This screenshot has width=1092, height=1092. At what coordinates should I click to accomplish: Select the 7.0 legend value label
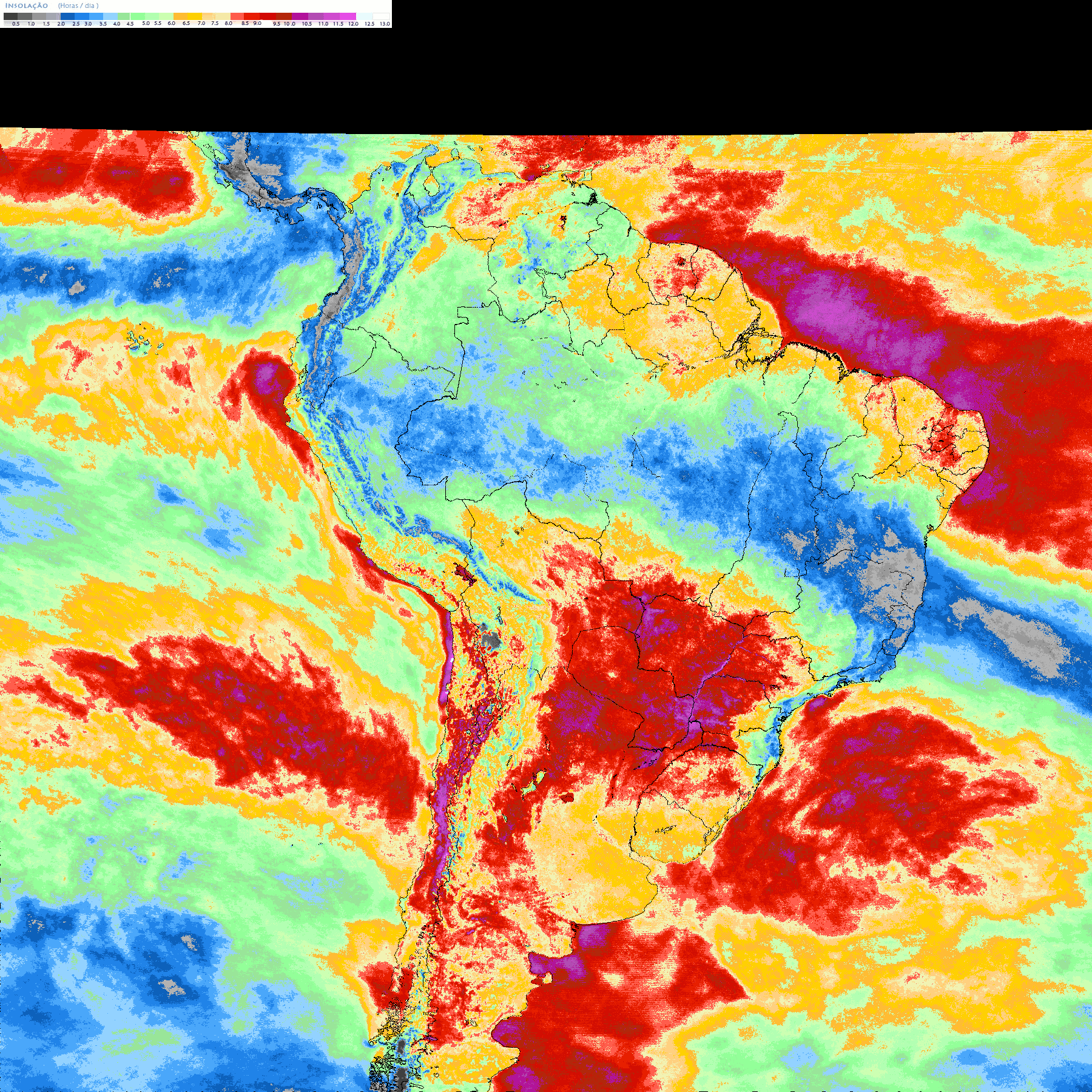pos(201,23)
